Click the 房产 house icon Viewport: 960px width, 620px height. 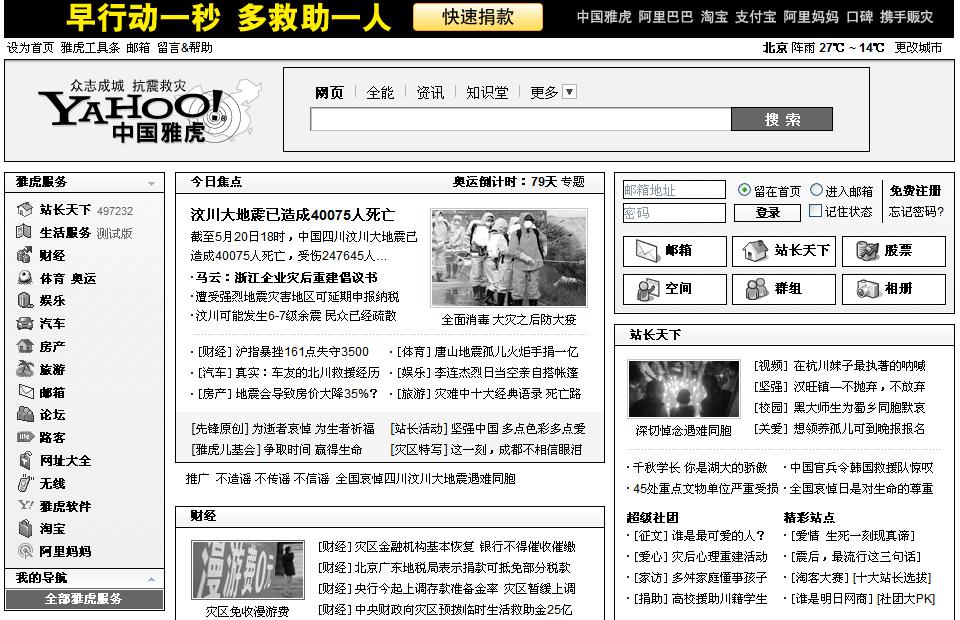click(x=25, y=346)
